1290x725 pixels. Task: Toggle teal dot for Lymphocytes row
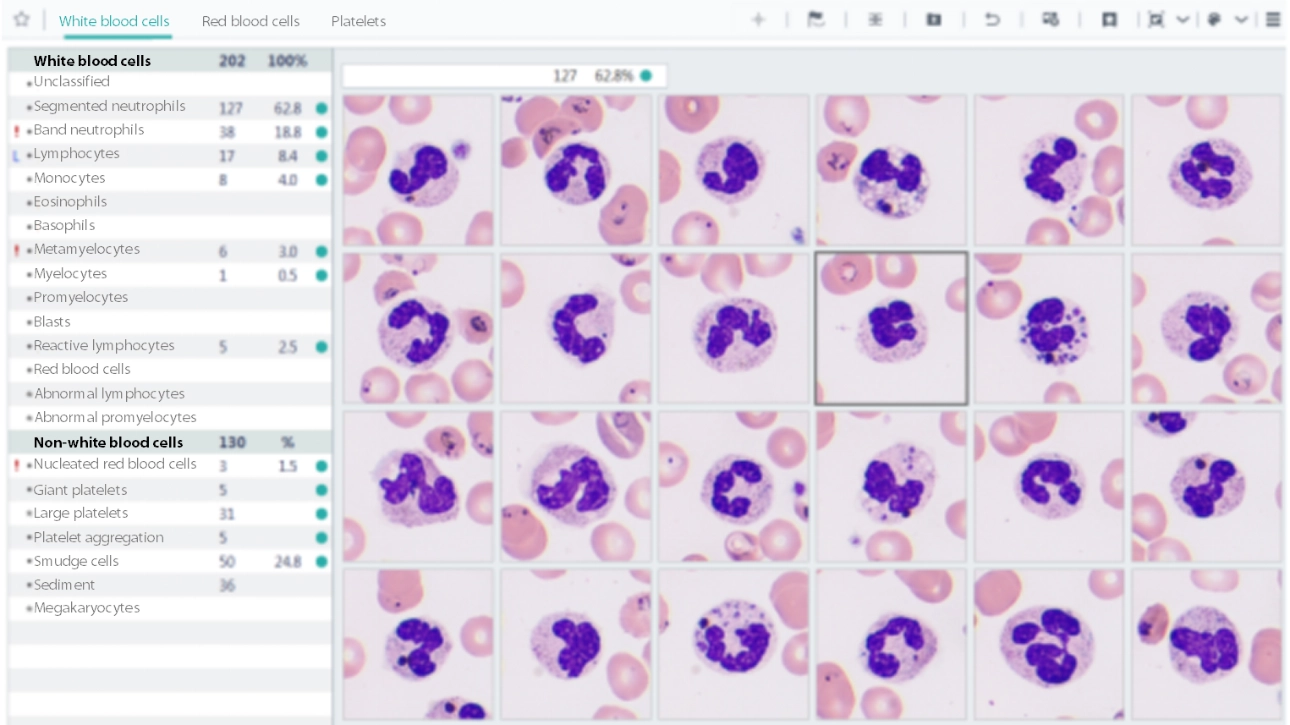click(x=321, y=155)
